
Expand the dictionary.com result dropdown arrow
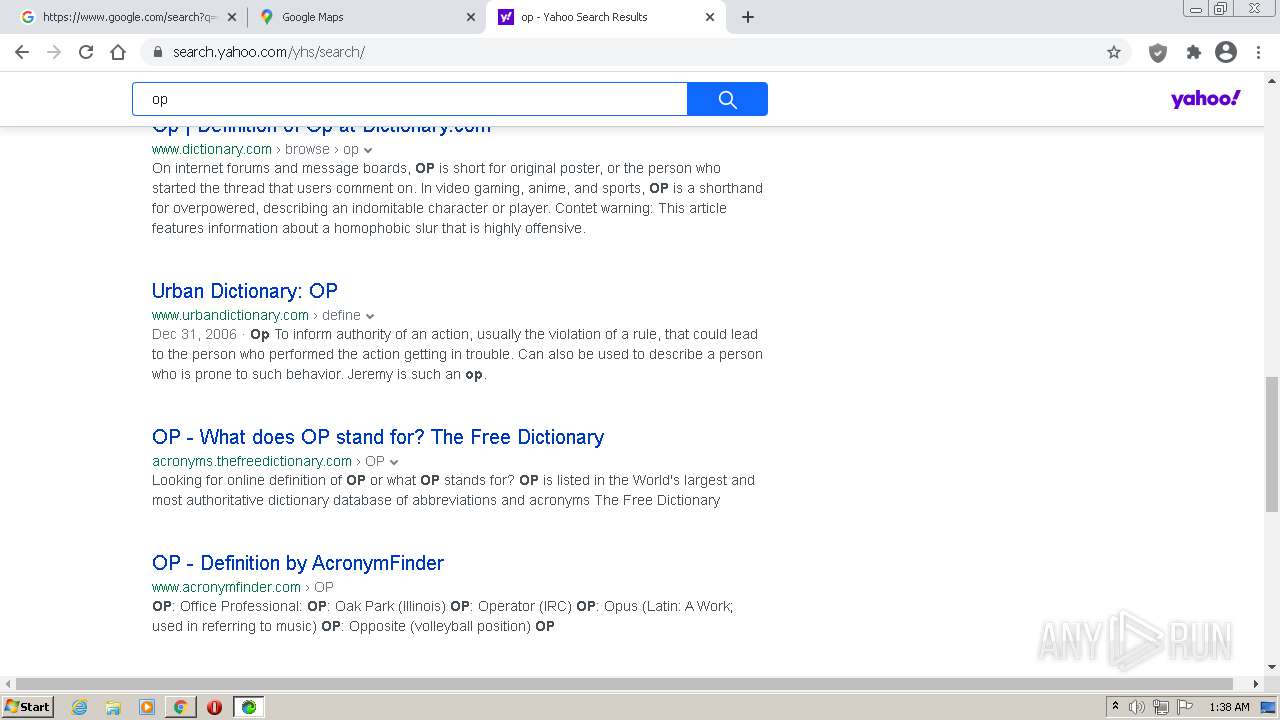point(369,150)
